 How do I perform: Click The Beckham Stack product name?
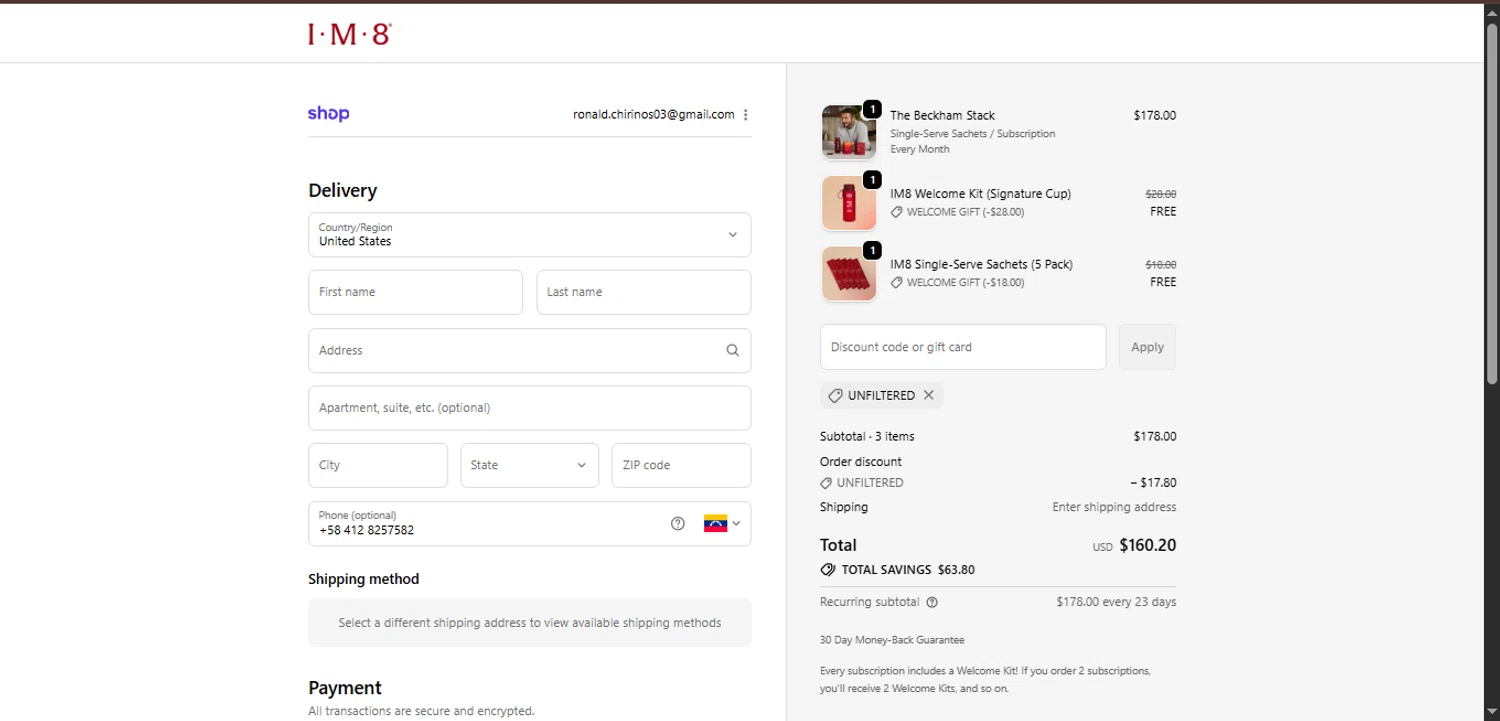click(x=942, y=116)
